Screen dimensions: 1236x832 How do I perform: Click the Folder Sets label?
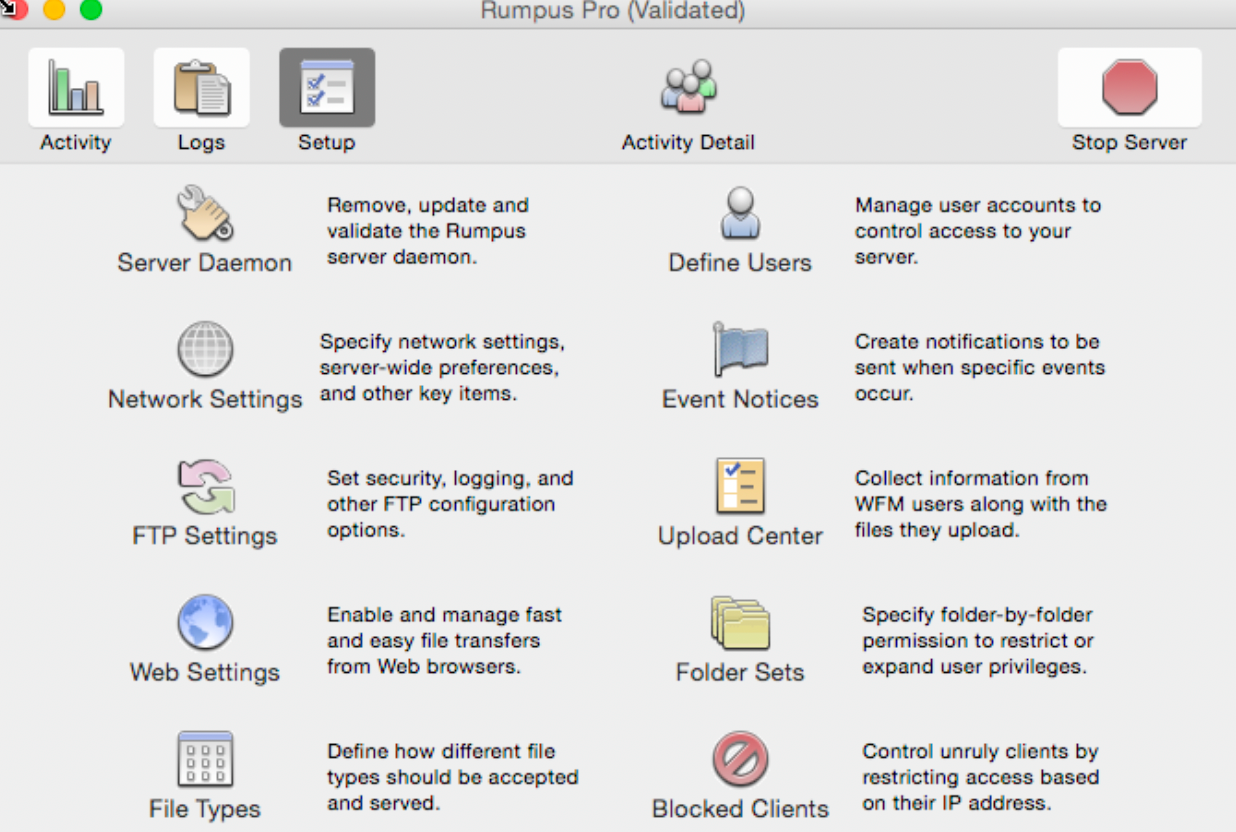tap(740, 672)
